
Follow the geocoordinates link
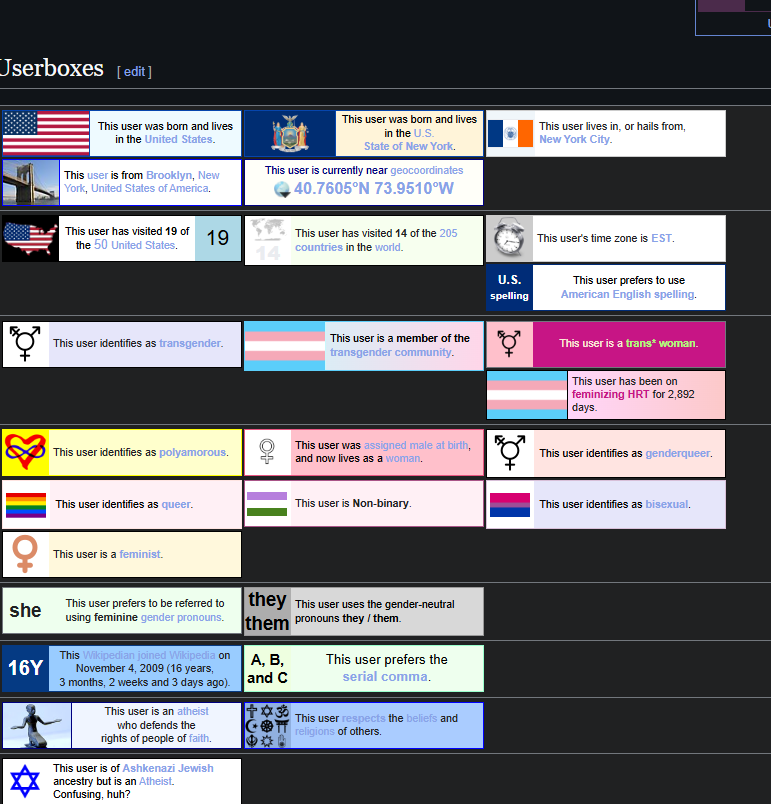pyautogui.click(x=426, y=170)
